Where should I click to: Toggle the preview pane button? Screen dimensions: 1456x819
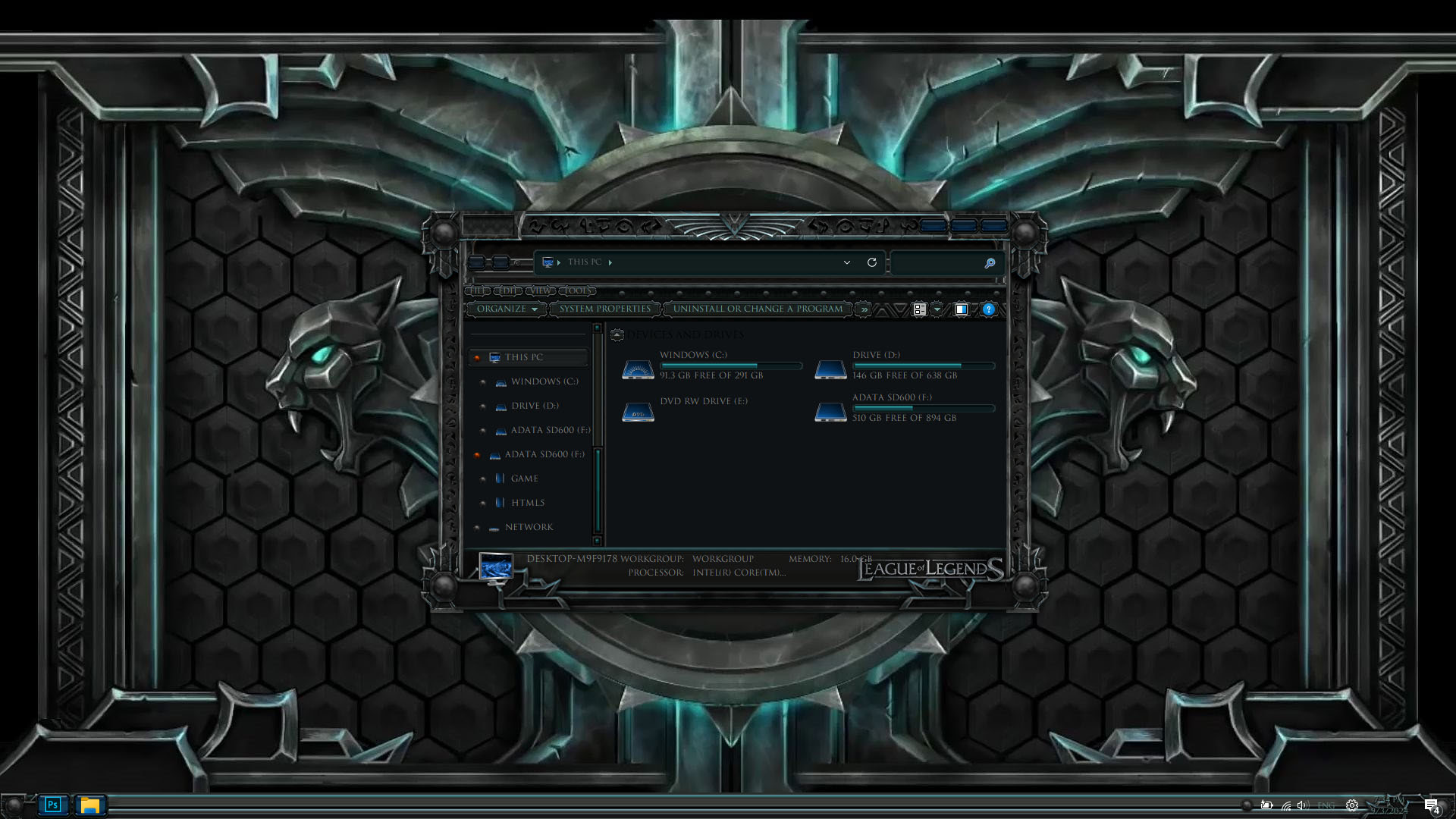click(961, 309)
